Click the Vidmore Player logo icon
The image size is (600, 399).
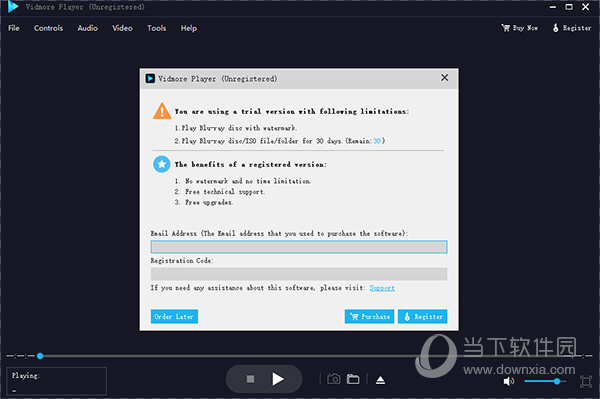pos(13,7)
